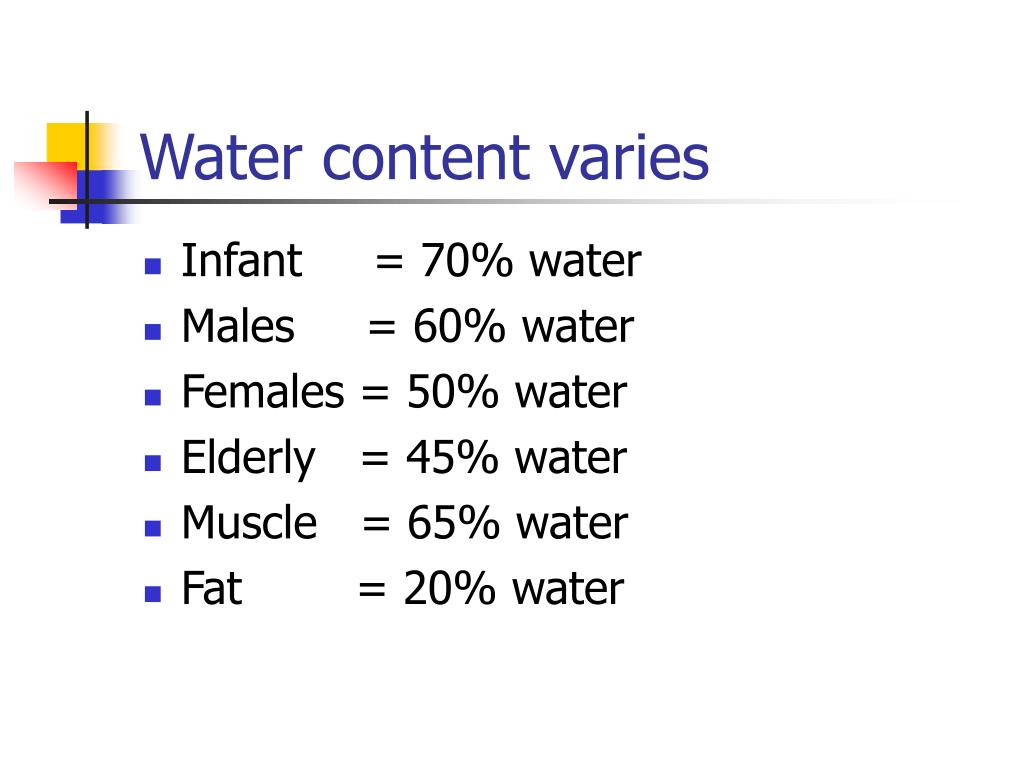This screenshot has width=1024, height=768.
Task: Click the blue square in title decoration
Action: (98, 197)
